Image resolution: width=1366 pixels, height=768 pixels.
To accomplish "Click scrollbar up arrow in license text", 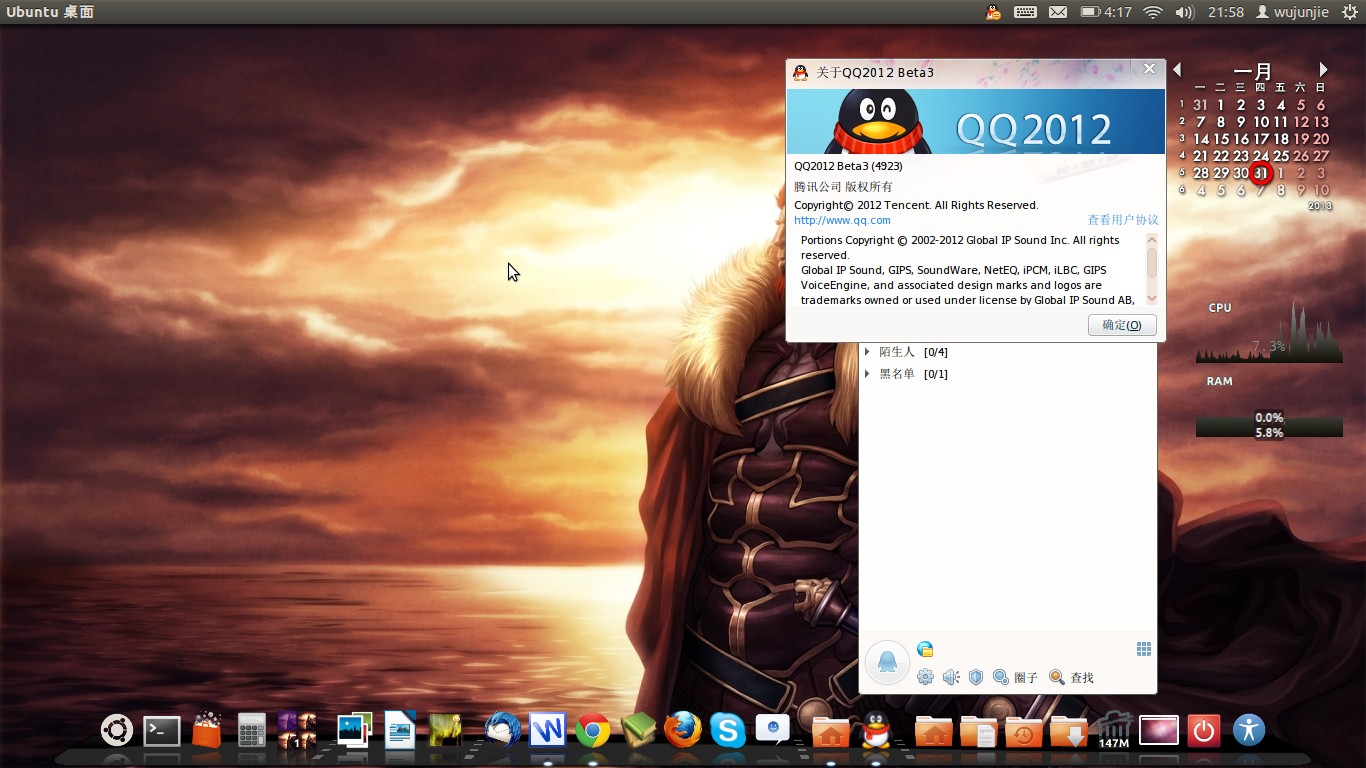I will coord(1152,239).
